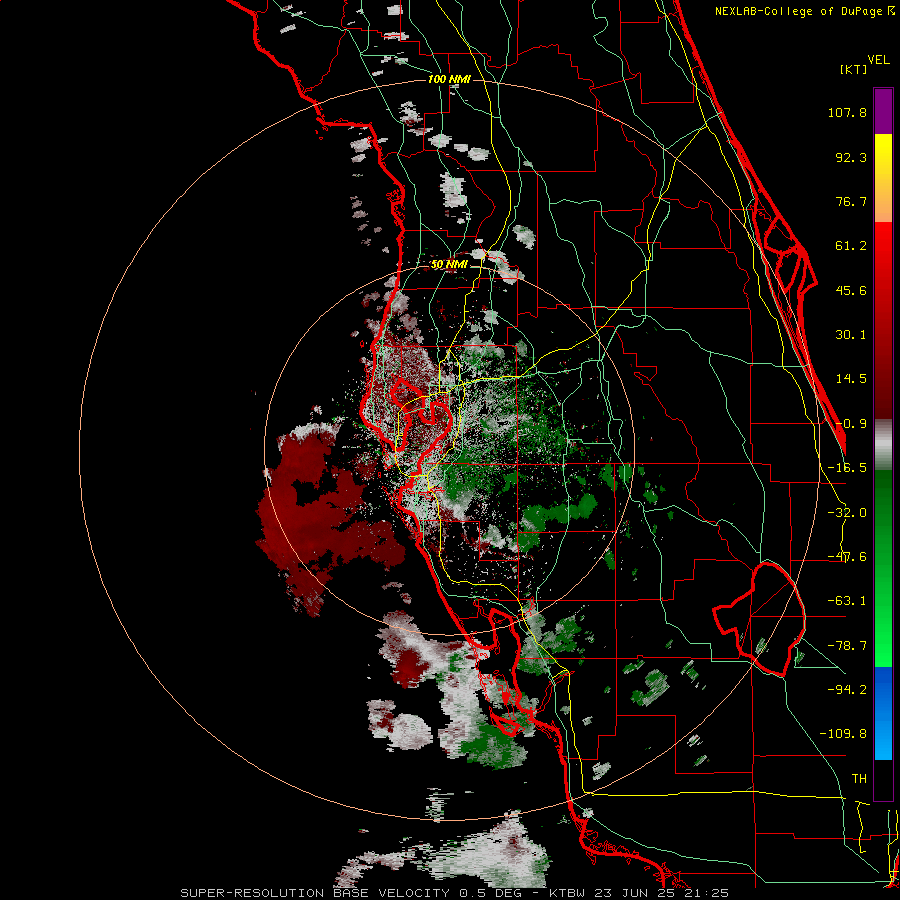Click the 107.8 velocity scale value
Image resolution: width=900 pixels, height=900 pixels.
point(847,112)
